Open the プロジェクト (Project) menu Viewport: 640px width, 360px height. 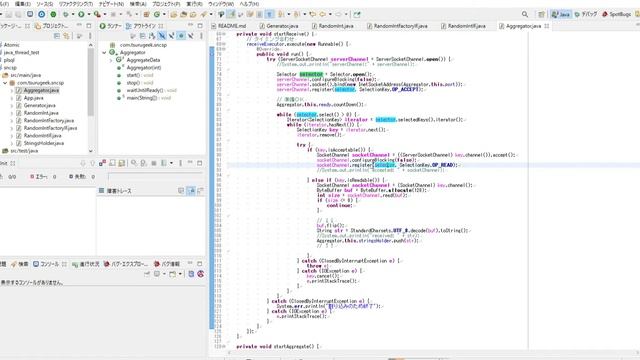166,4
